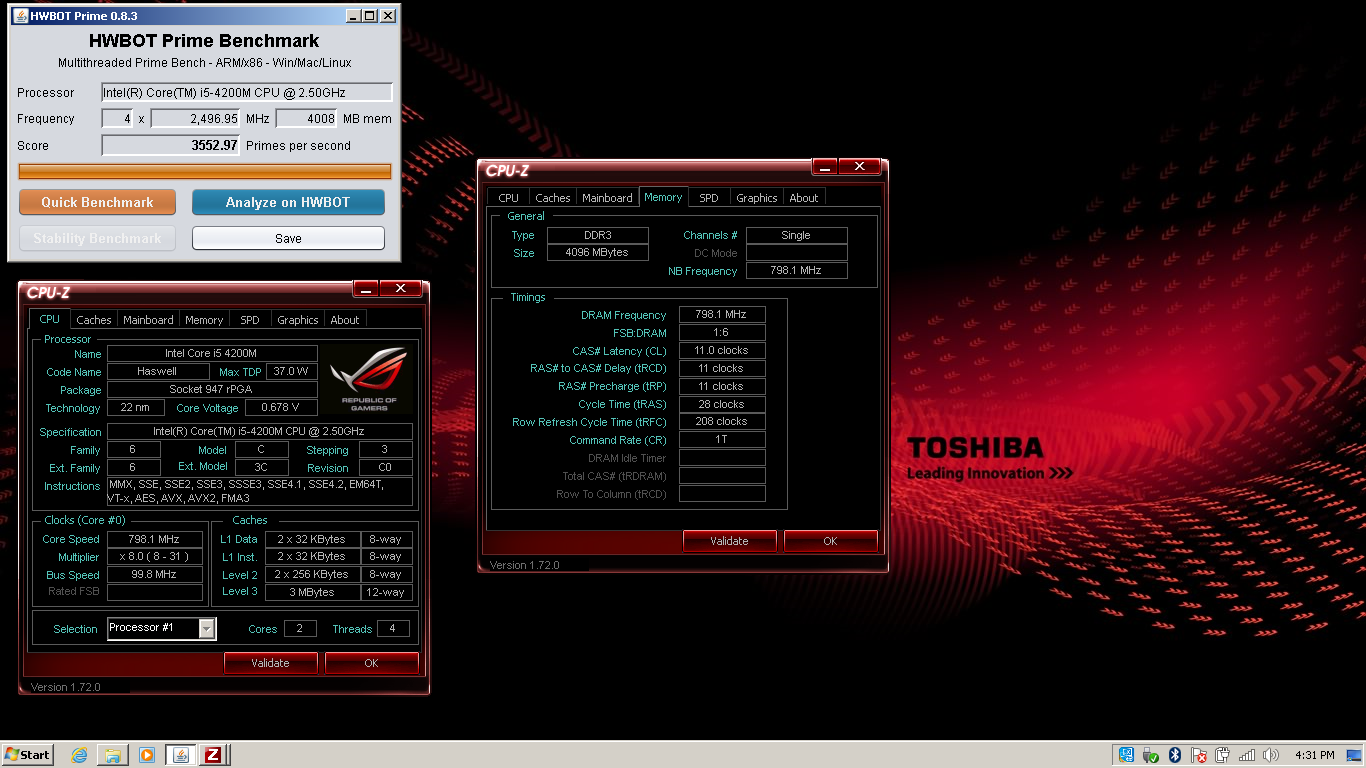Select the About tab in CPU window
This screenshot has width=1366, height=768.
[x=345, y=320]
